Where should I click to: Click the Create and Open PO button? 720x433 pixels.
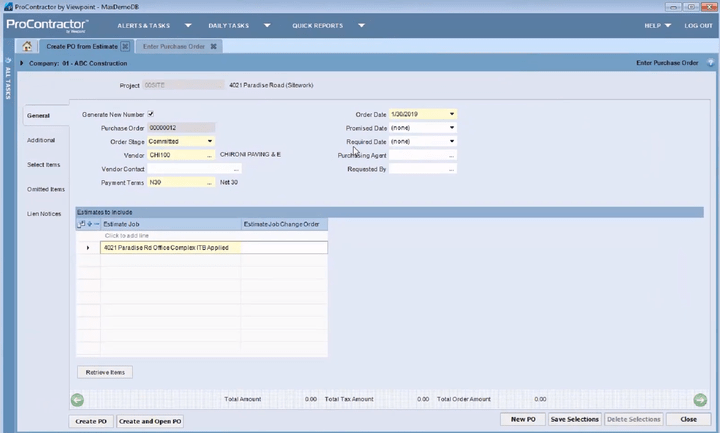click(x=150, y=421)
